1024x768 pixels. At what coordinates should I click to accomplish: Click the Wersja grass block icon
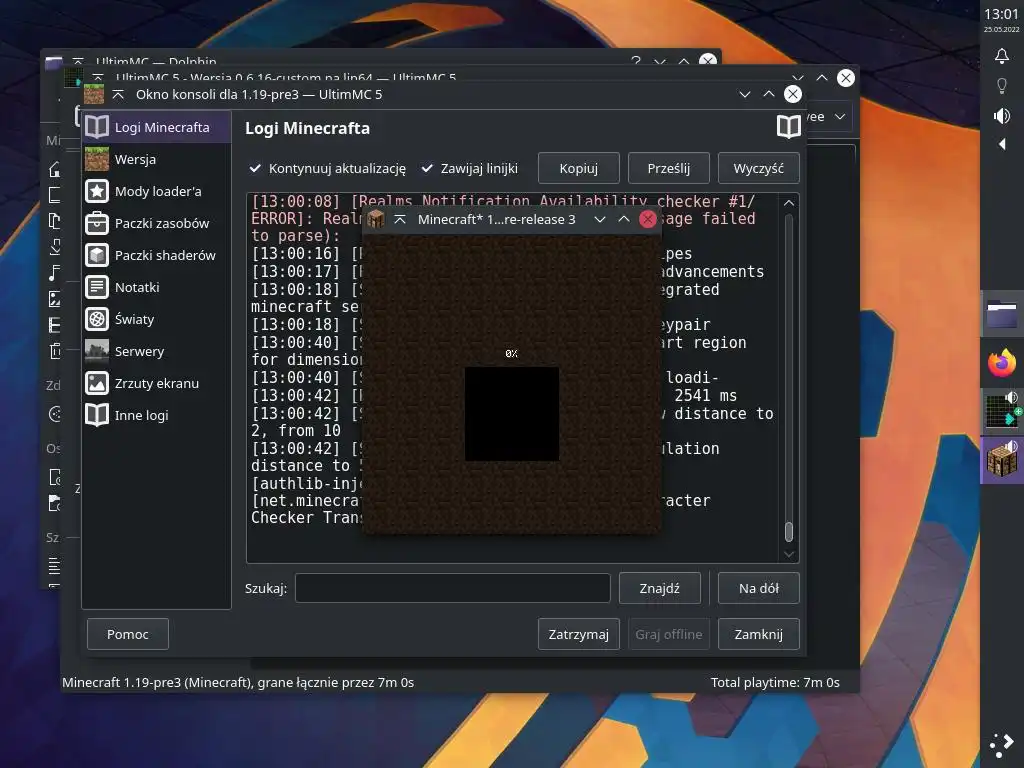pyautogui.click(x=97, y=159)
